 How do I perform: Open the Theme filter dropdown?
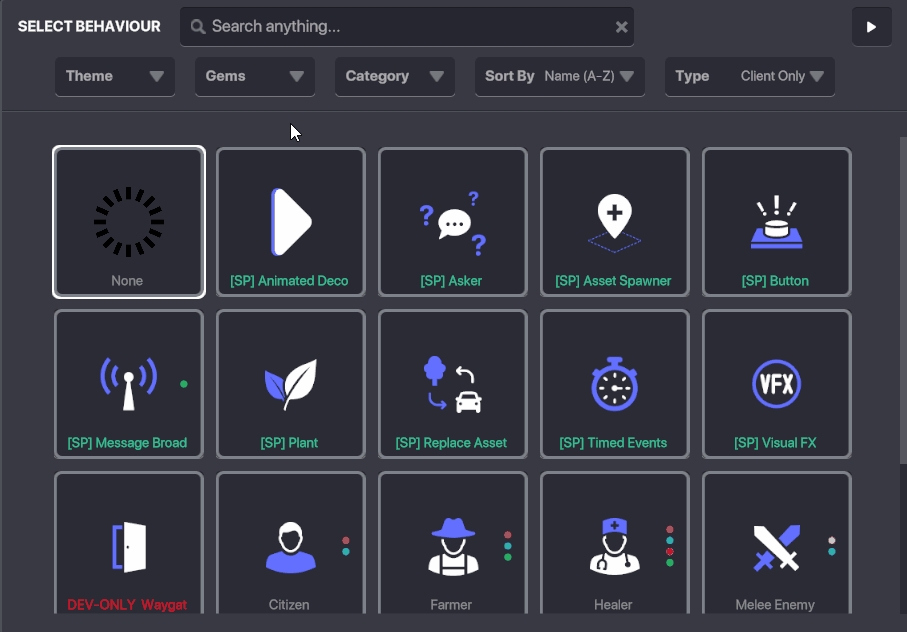coord(115,76)
